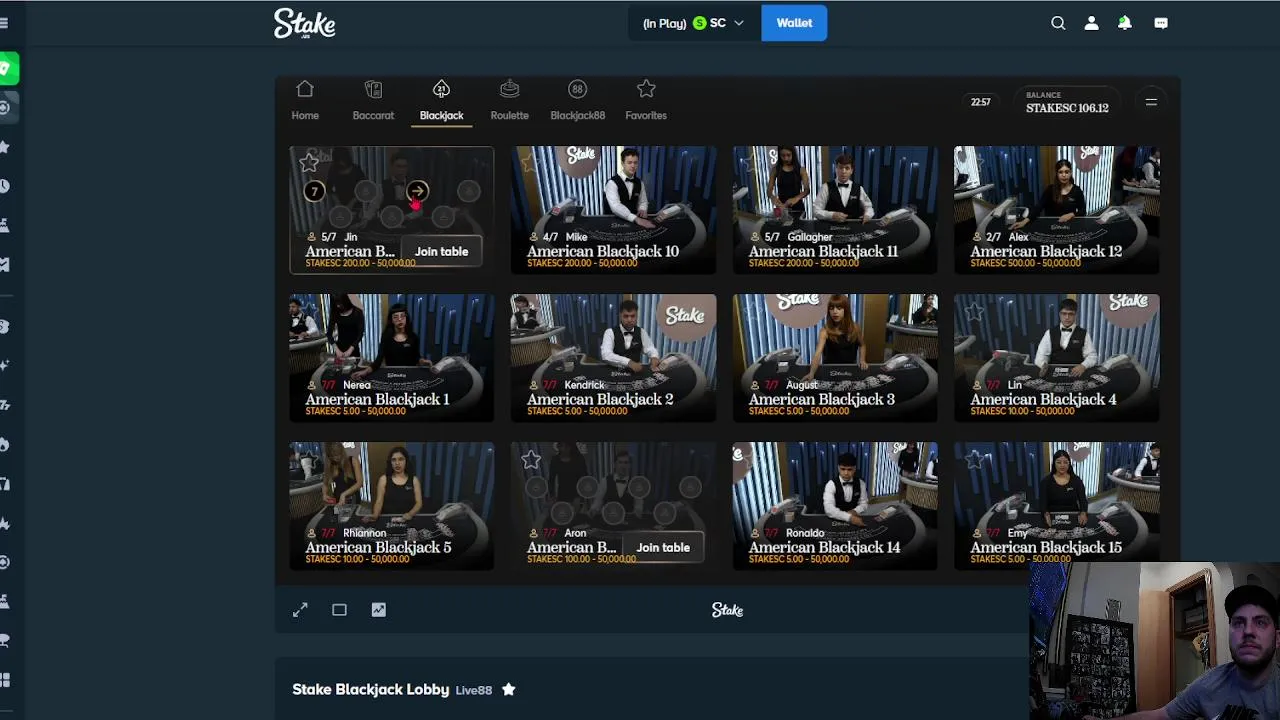Open American Blackjack 5 table
This screenshot has height=720, width=1280.
click(392, 505)
